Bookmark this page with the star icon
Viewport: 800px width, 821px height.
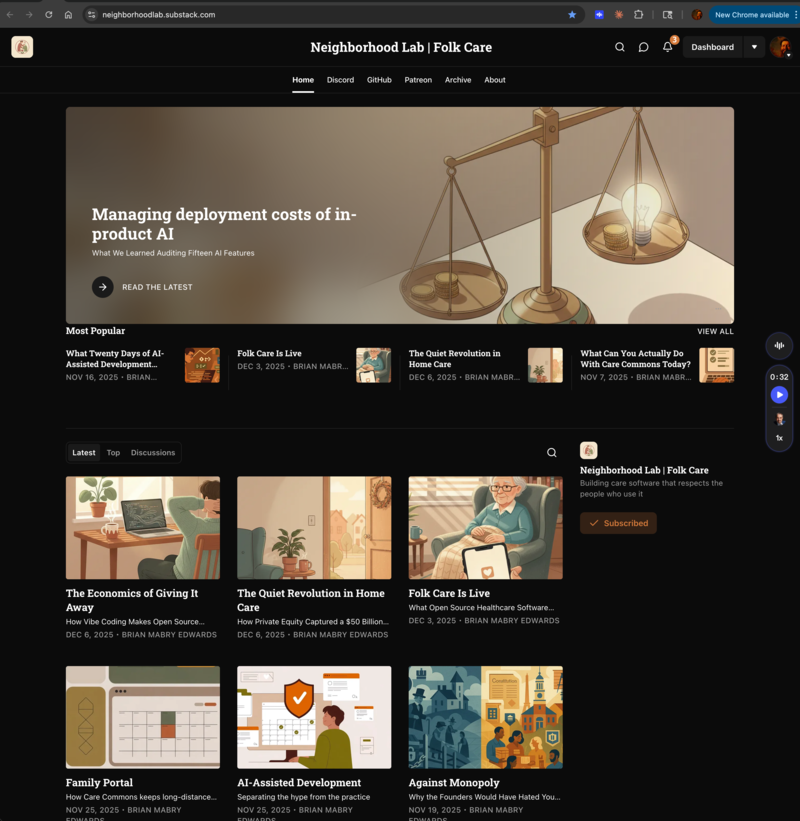(572, 15)
